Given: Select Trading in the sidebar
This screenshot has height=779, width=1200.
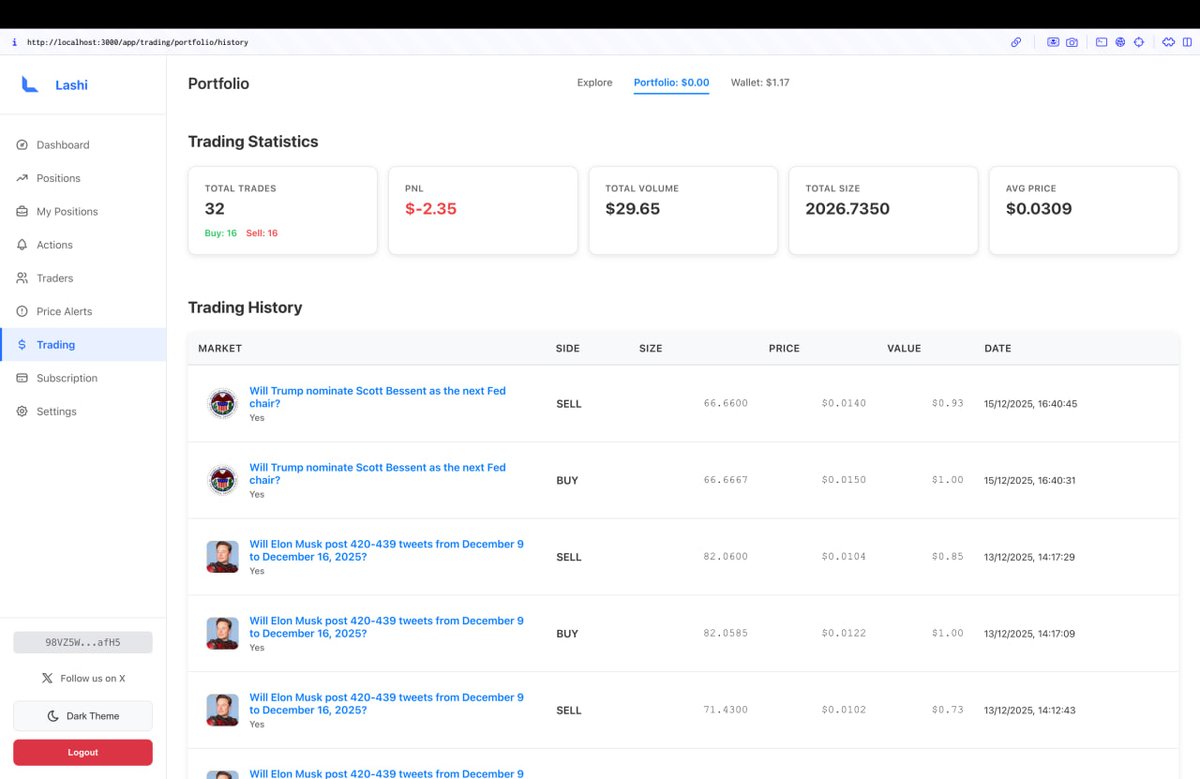Looking at the screenshot, I should [x=83, y=345].
